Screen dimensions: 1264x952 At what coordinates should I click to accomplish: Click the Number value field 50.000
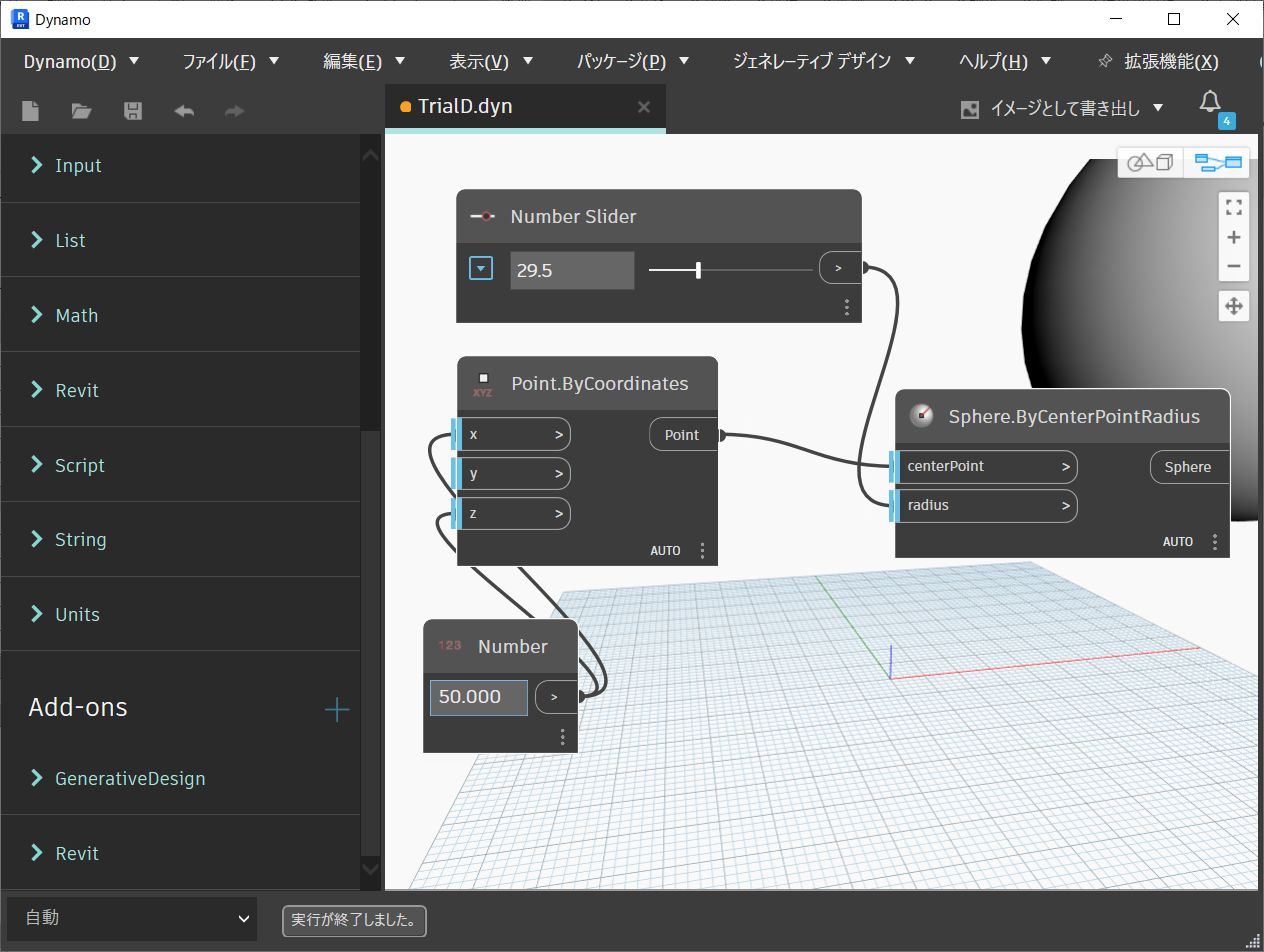point(479,697)
